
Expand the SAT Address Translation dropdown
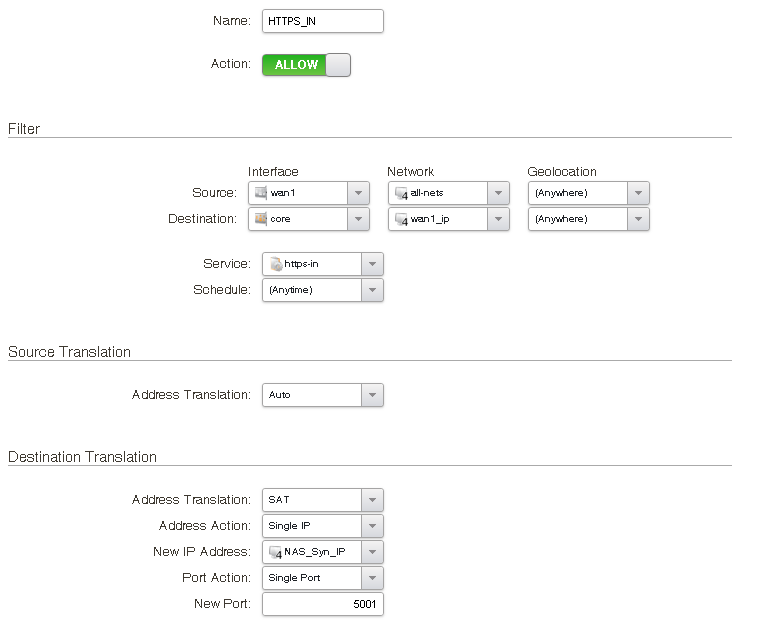point(372,500)
